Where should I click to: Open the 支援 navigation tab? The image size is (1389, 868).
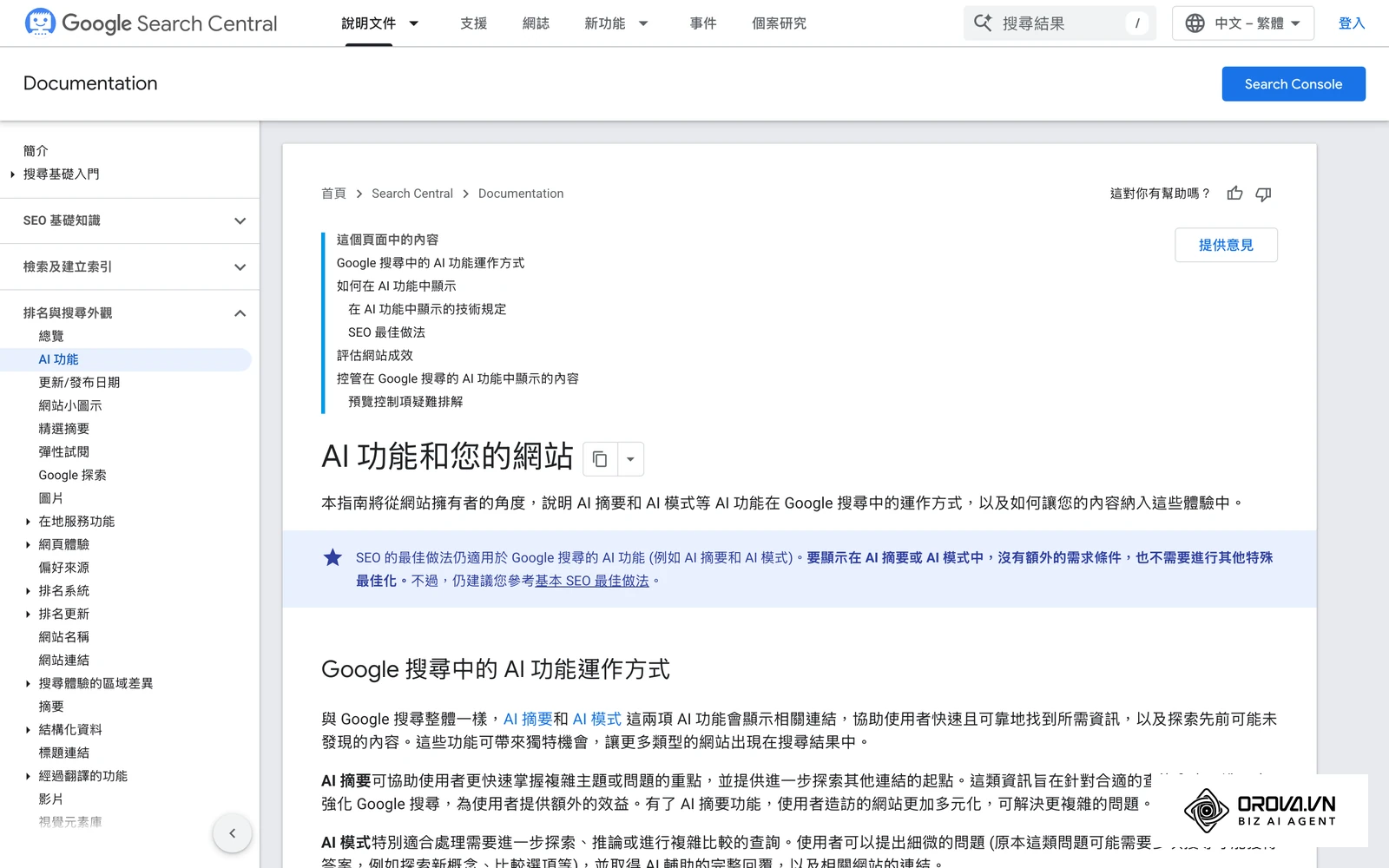[473, 23]
